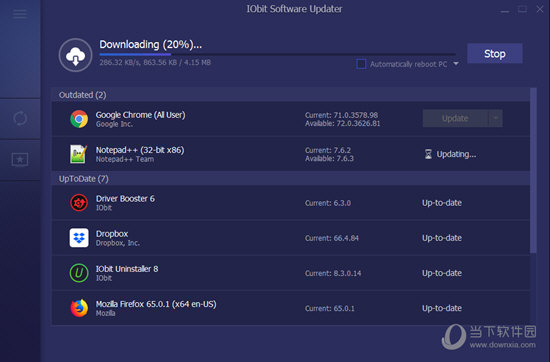Open the starred recommendations sidebar section
Image resolution: width=550 pixels, height=362 pixels.
point(20,160)
